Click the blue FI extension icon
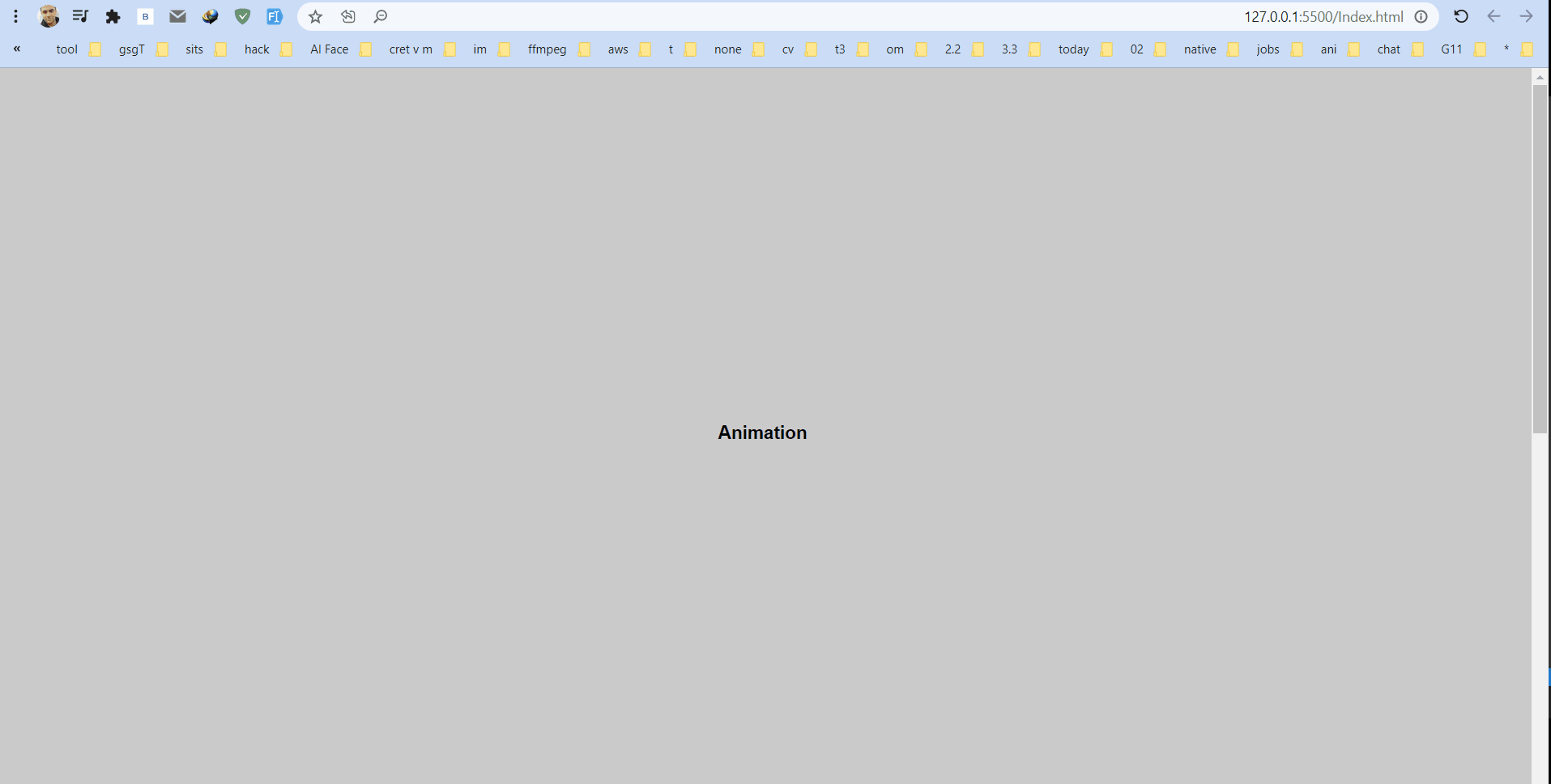The image size is (1551, 784). (x=275, y=16)
